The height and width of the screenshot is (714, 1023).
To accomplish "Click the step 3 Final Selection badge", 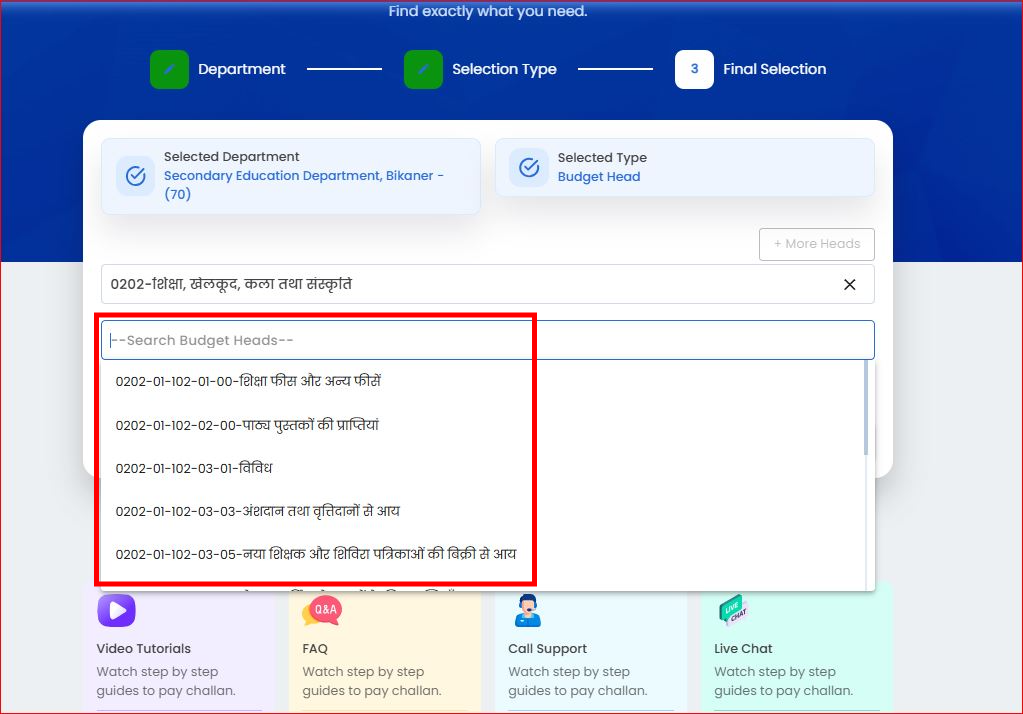I will pos(694,69).
